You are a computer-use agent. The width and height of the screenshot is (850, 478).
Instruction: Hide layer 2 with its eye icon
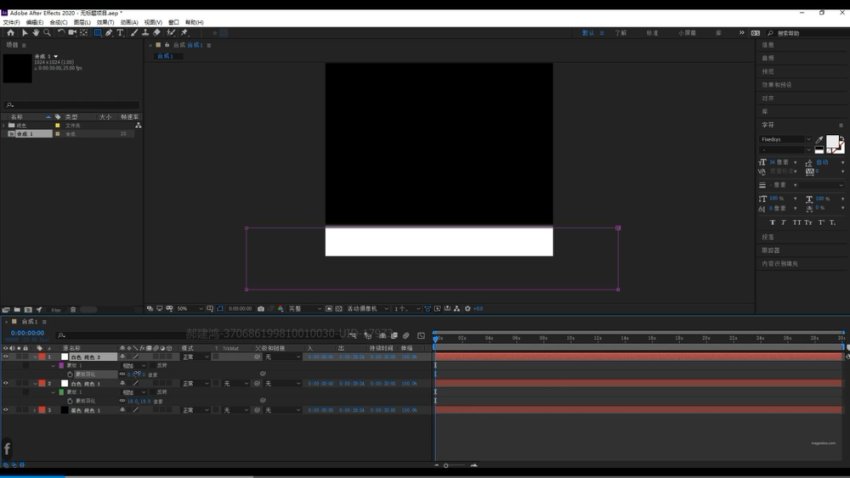pyautogui.click(x=6, y=383)
